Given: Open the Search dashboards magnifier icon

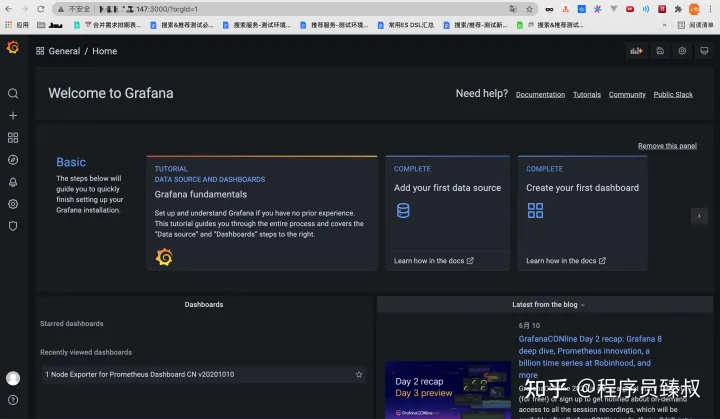Looking at the screenshot, I should click(13, 94).
